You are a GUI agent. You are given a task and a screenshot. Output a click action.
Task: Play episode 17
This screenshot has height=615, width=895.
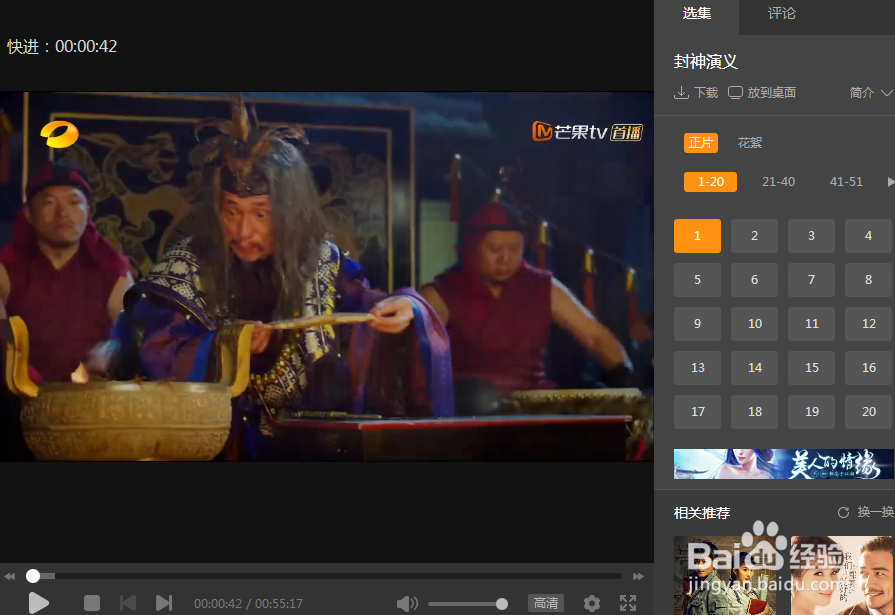point(697,412)
